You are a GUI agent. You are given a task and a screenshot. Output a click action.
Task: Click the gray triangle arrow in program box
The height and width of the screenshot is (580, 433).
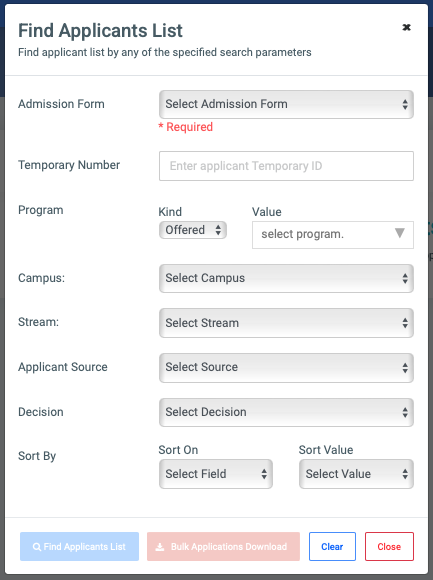tap(399, 233)
